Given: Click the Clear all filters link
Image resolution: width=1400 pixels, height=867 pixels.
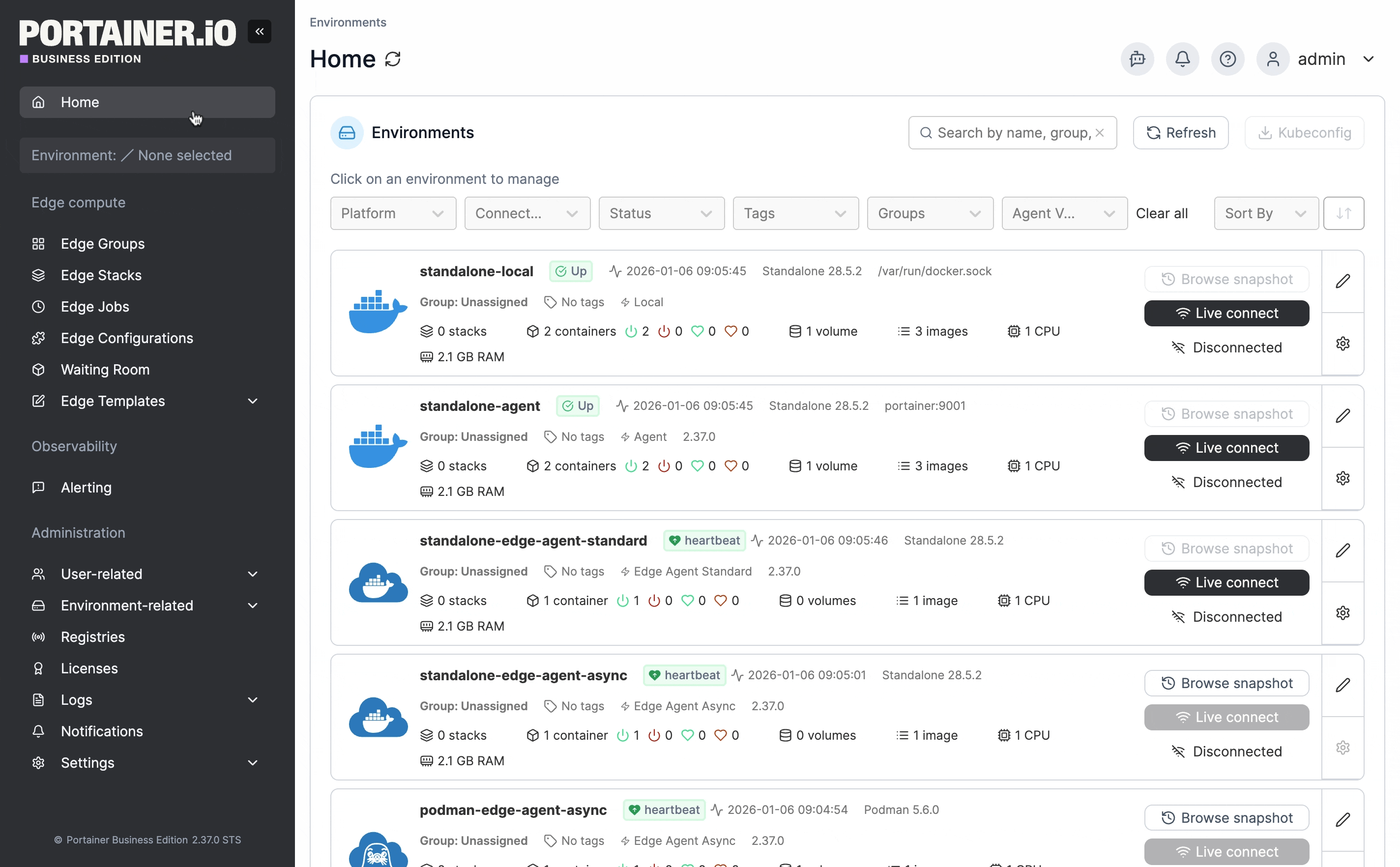Looking at the screenshot, I should click(1162, 213).
